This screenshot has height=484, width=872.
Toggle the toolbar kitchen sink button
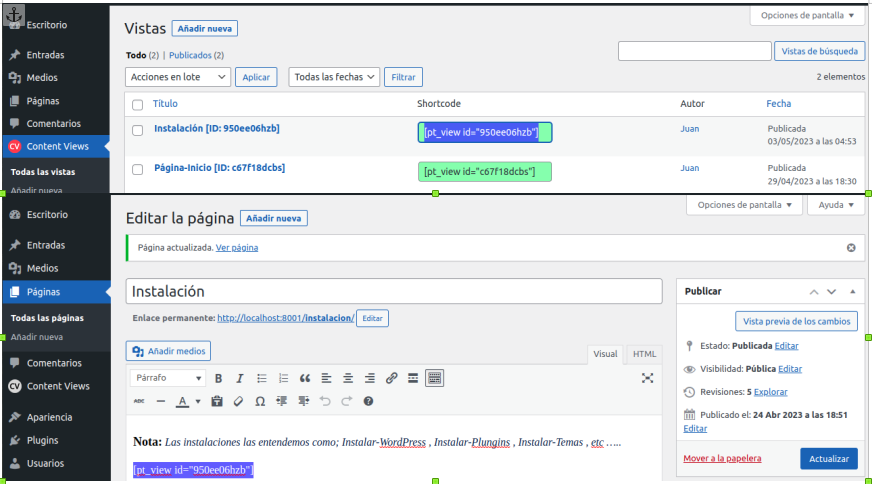(x=434, y=378)
